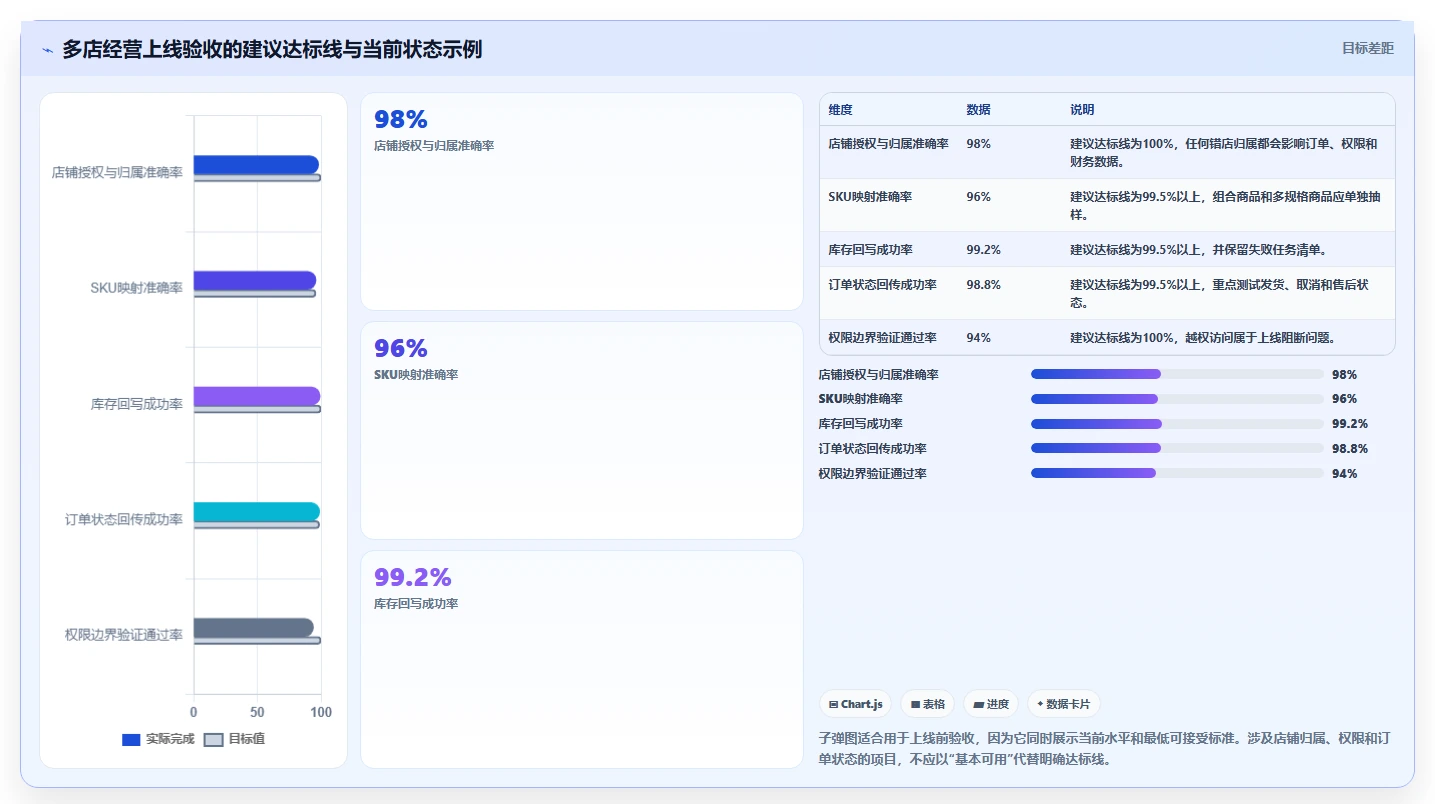The width and height of the screenshot is (1435, 804).
Task: Click the 权限边界验证通过率 gray chart bar
Action: click(x=254, y=627)
